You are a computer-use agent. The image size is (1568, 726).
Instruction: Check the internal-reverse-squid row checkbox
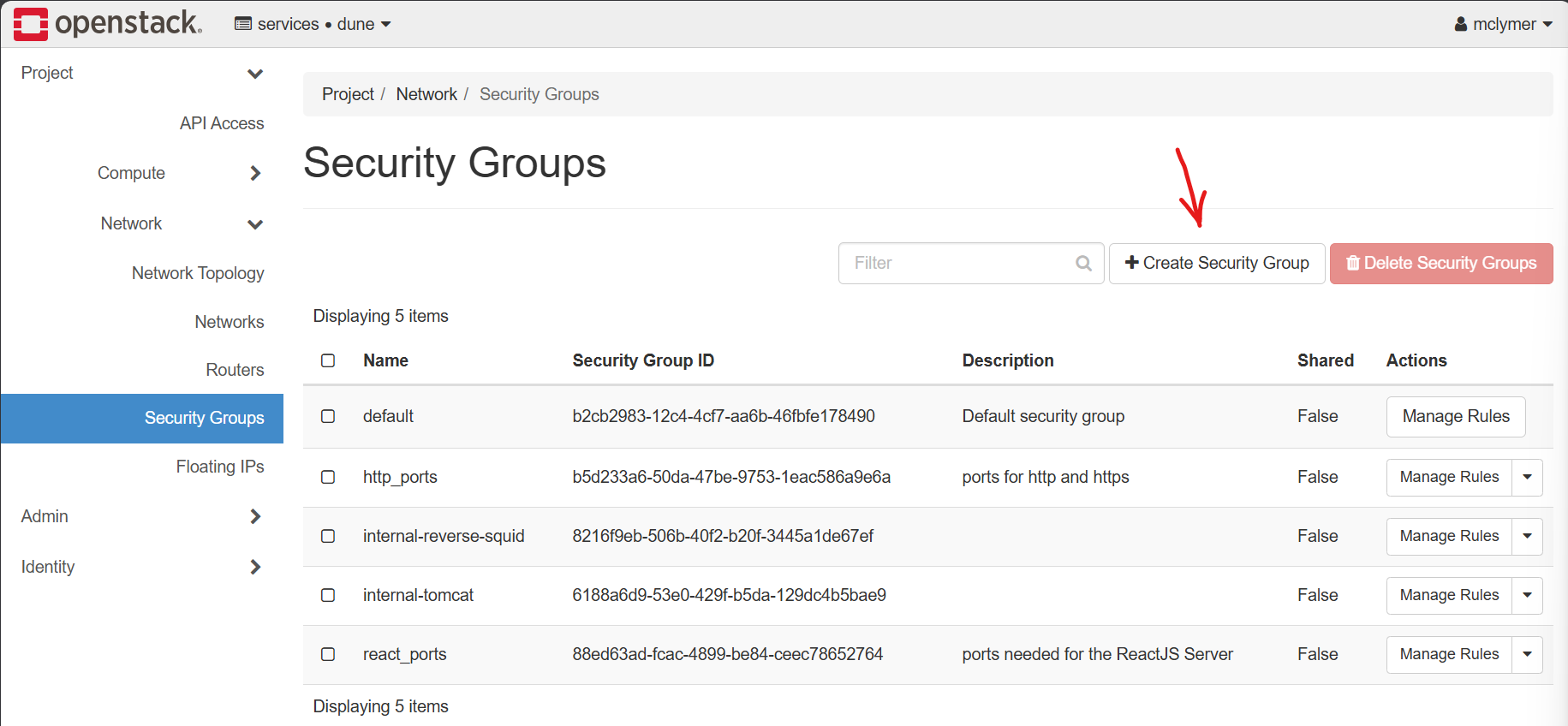(328, 536)
